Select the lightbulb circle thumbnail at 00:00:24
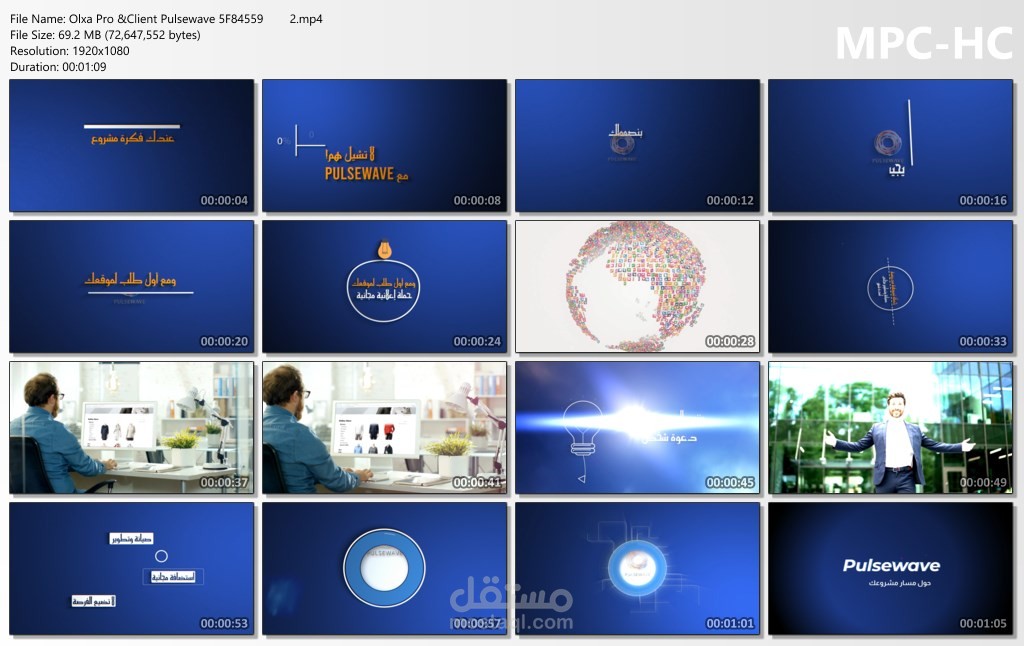1024x646 pixels. click(x=385, y=287)
